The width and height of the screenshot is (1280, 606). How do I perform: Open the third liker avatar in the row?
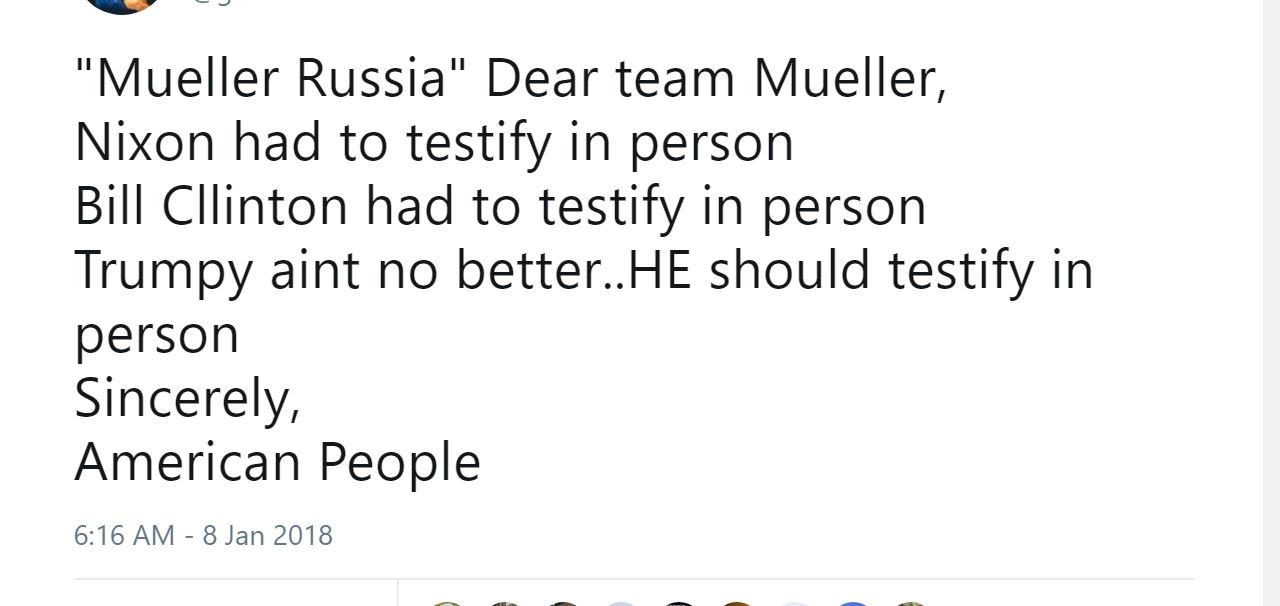[x=564, y=602]
